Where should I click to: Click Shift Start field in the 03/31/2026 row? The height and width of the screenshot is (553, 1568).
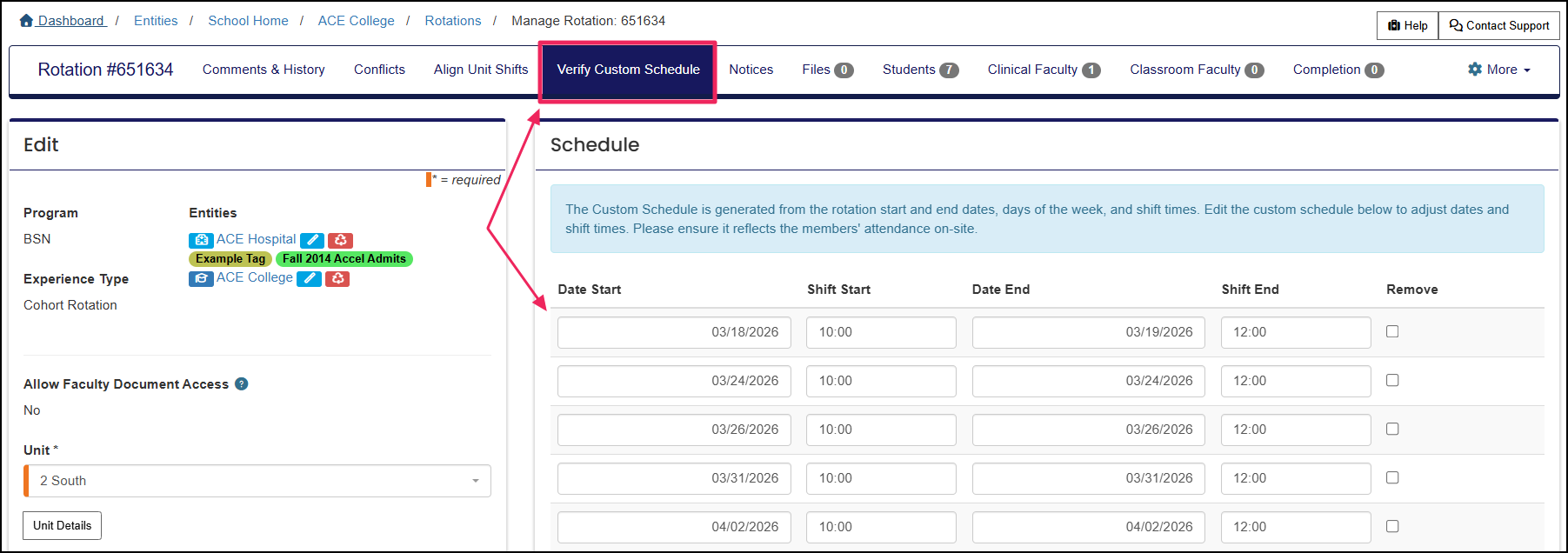pyautogui.click(x=881, y=478)
